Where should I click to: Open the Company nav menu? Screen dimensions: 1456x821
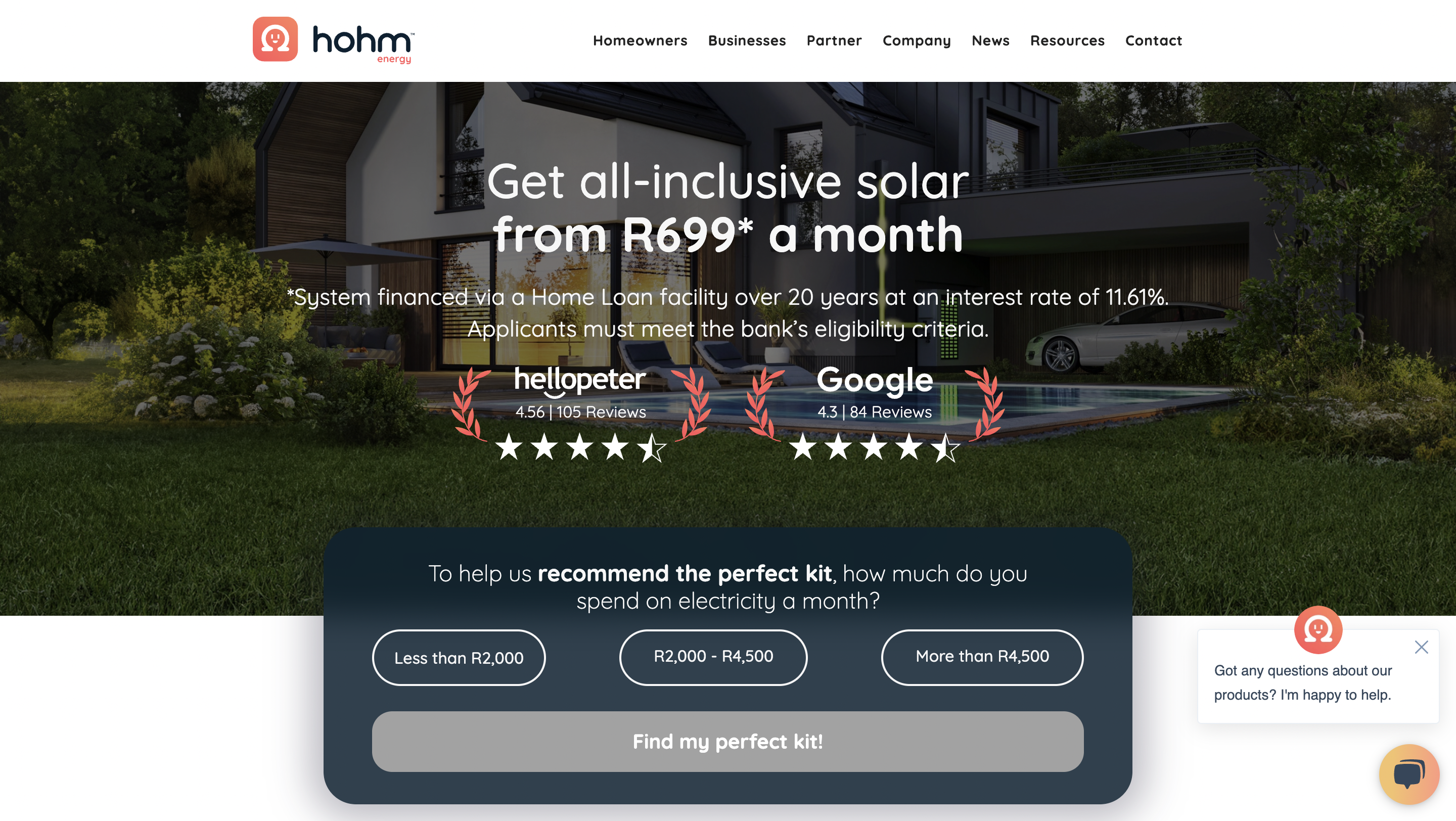coord(916,40)
